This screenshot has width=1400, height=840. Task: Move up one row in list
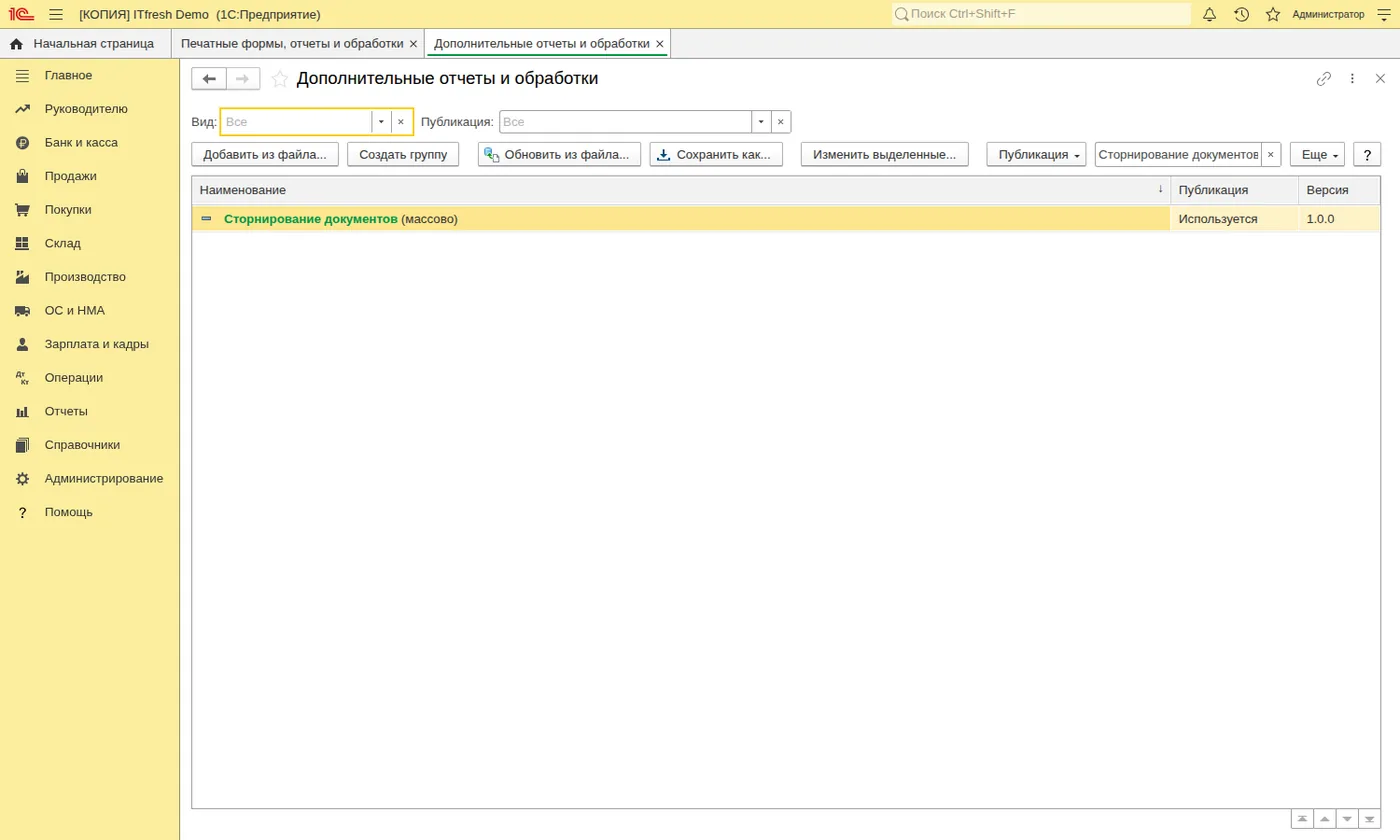pyautogui.click(x=1325, y=819)
